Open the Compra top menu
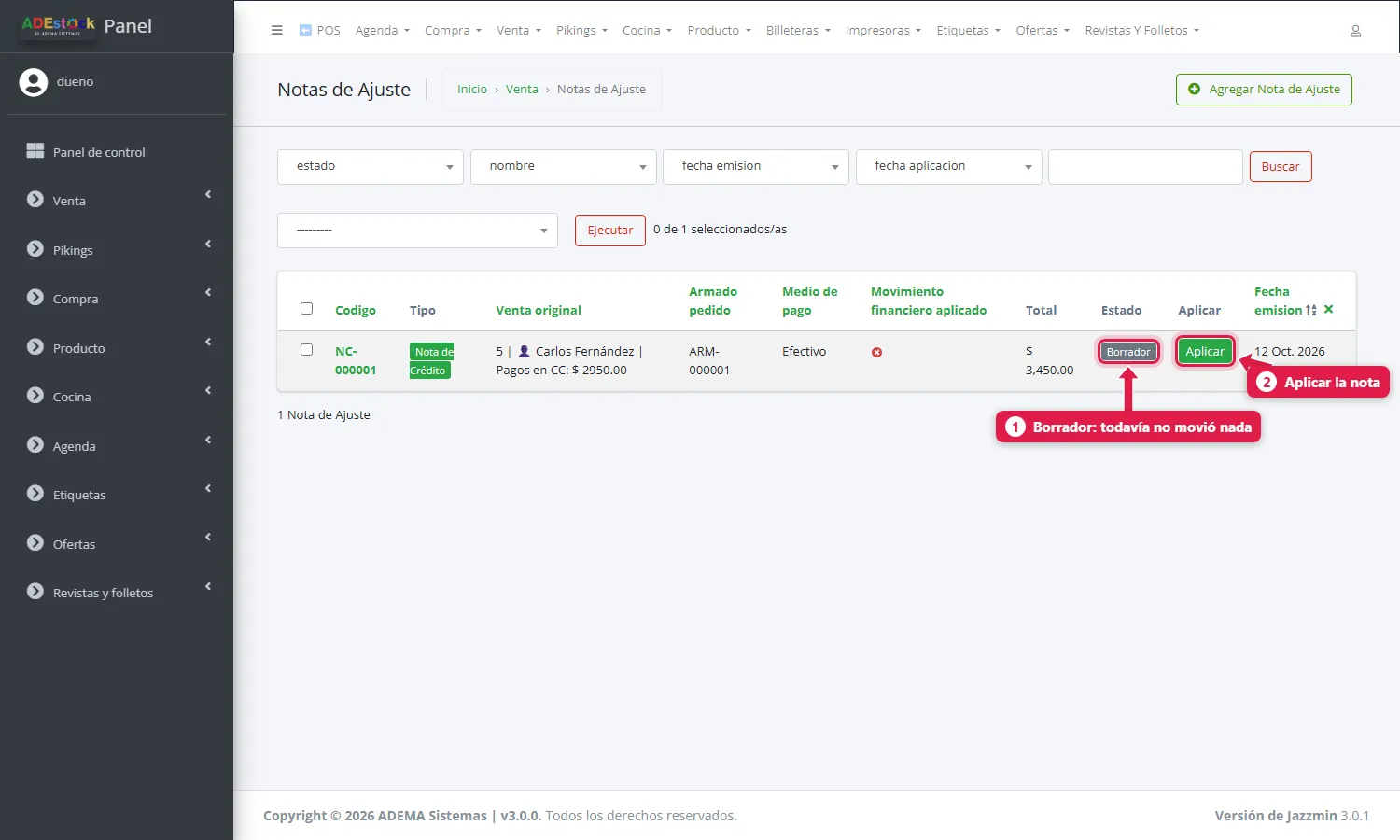1400x840 pixels. 453,31
